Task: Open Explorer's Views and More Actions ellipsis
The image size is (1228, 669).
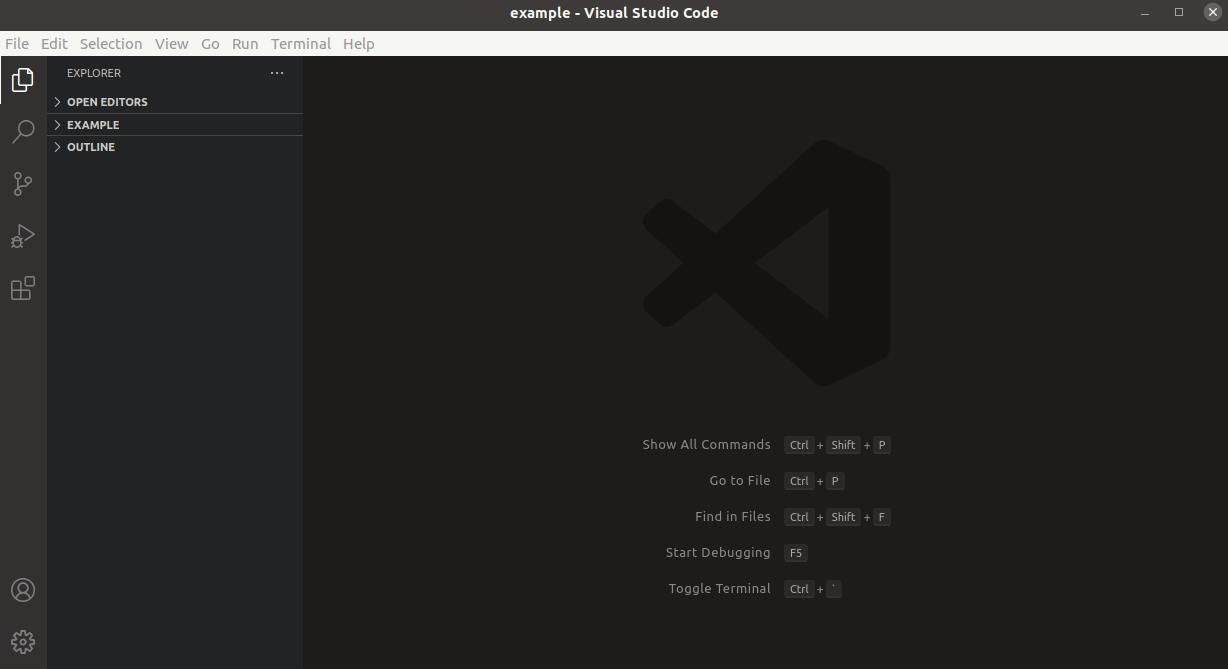Action: [277, 73]
